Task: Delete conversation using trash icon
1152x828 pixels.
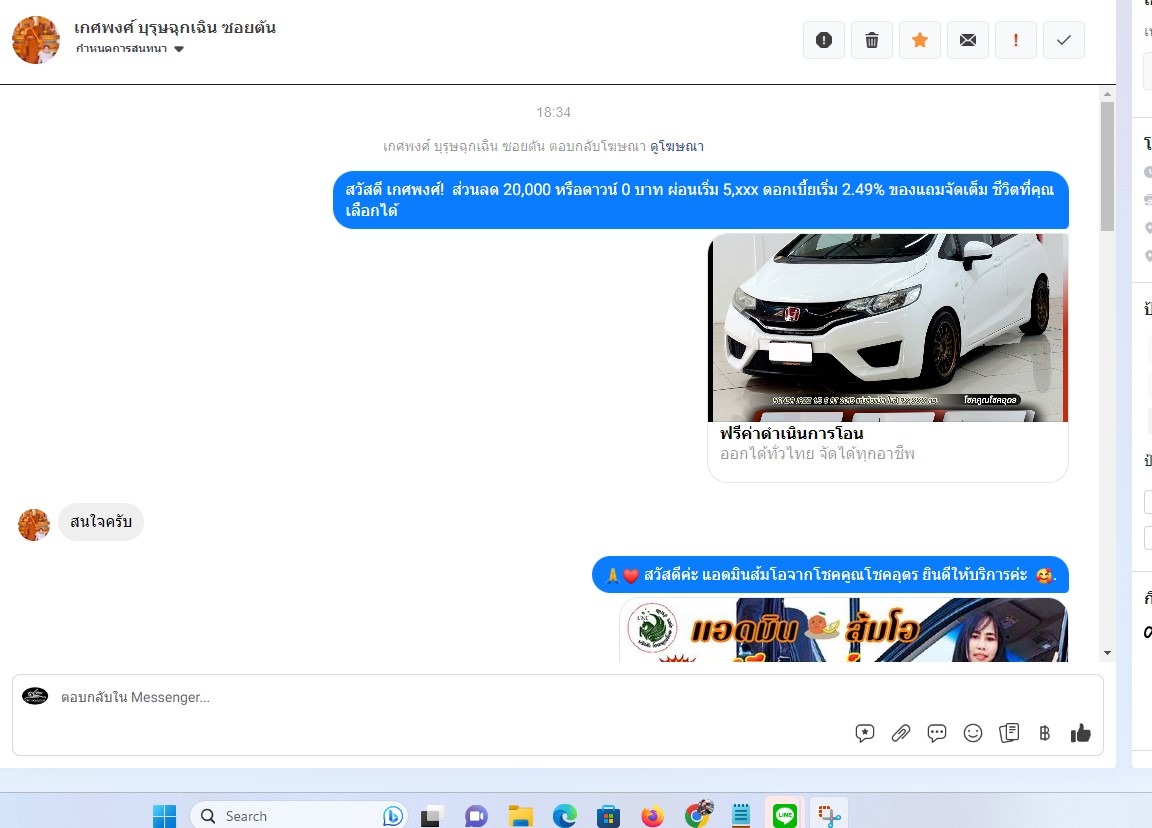Action: (872, 40)
